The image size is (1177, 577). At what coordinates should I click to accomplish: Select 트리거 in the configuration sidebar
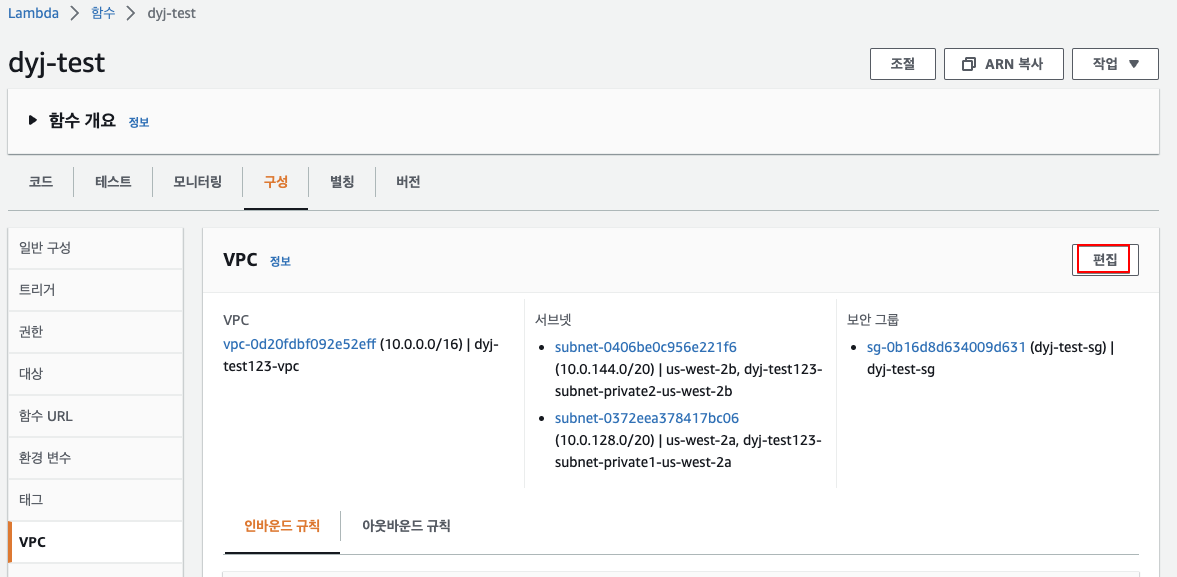37,290
